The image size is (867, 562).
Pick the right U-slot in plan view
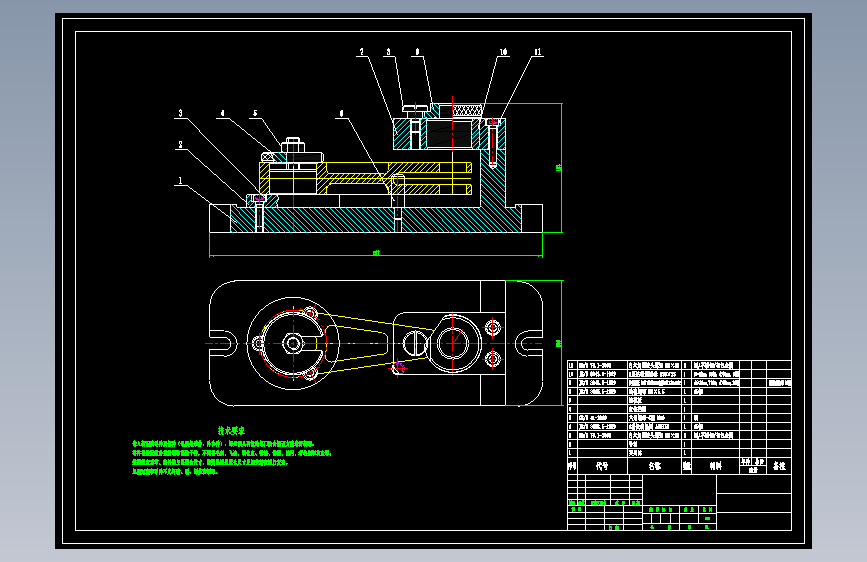point(529,343)
